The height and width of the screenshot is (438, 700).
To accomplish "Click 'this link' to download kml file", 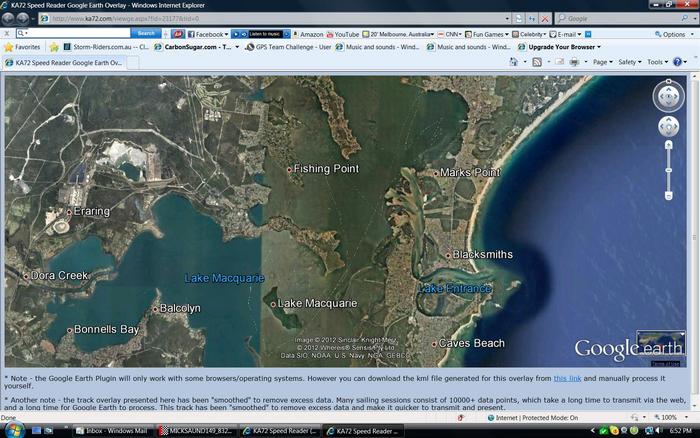I will point(567,378).
